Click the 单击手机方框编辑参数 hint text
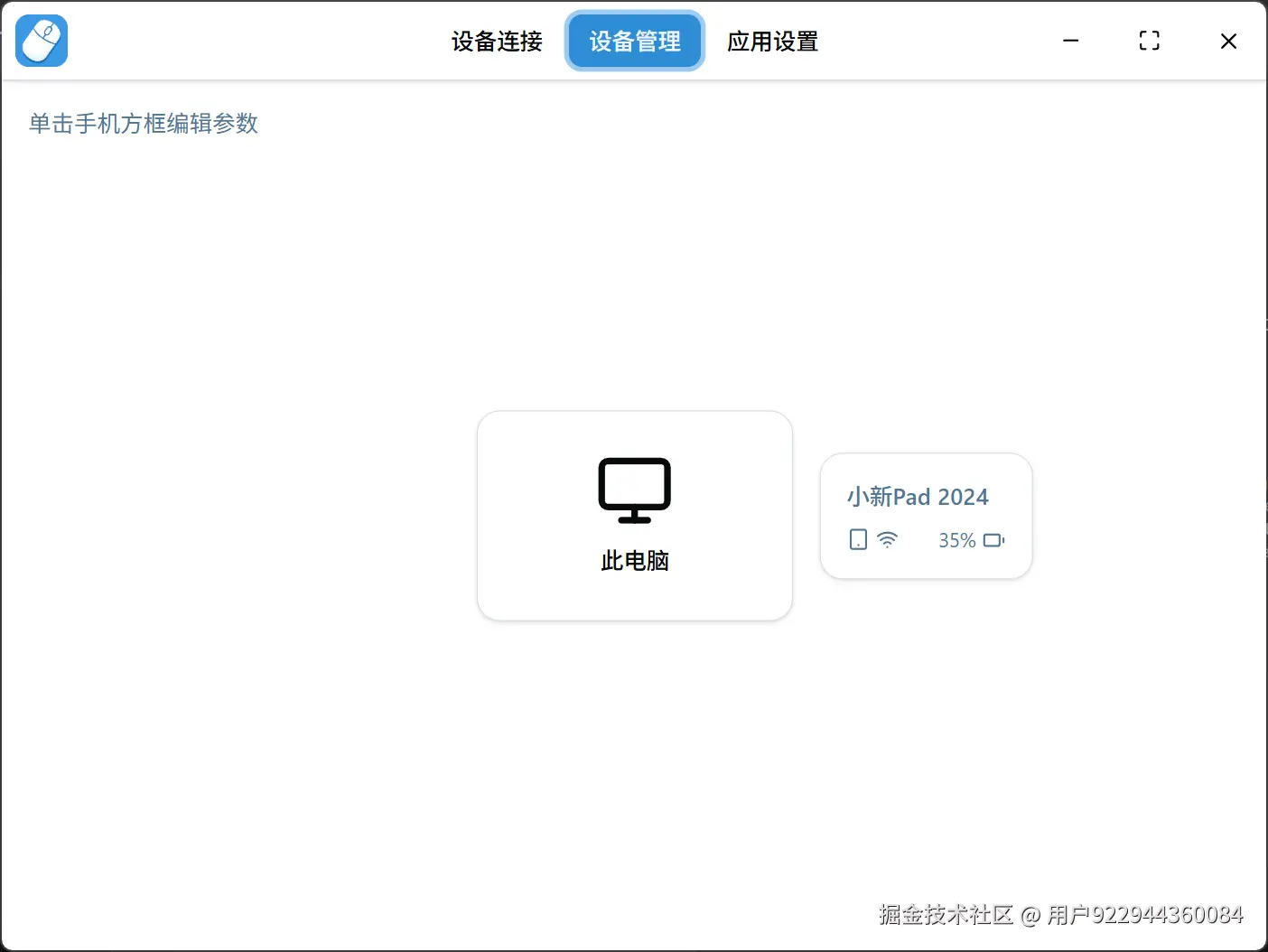The height and width of the screenshot is (952, 1268). 142,123
